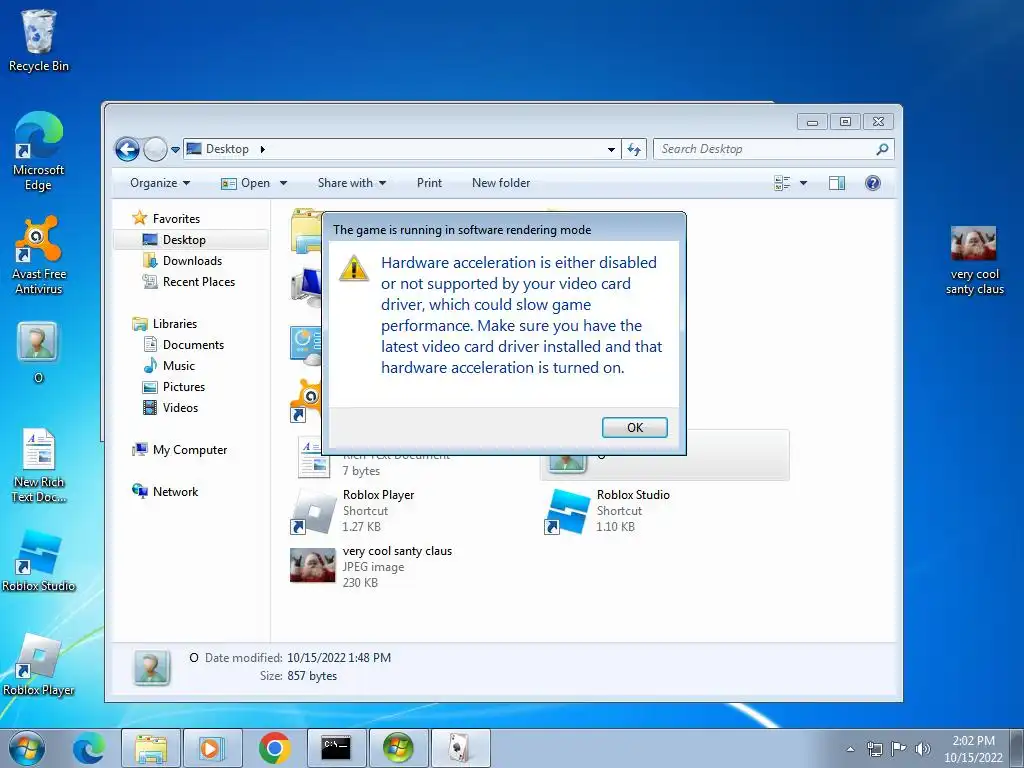Open Explorer help question mark
This screenshot has height=768, width=1024.
click(872, 184)
